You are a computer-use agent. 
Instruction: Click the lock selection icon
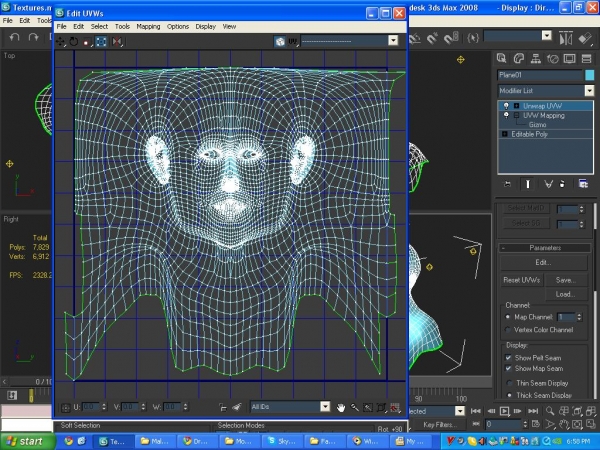coord(222,408)
